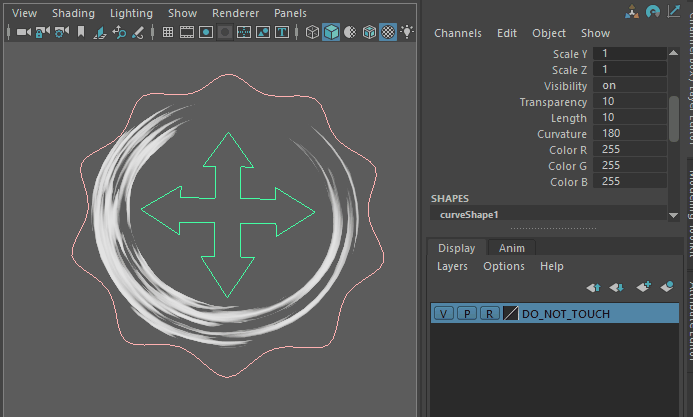The width and height of the screenshot is (693, 417).
Task: Toggle the Gate Mask icon
Action: [x=225, y=32]
